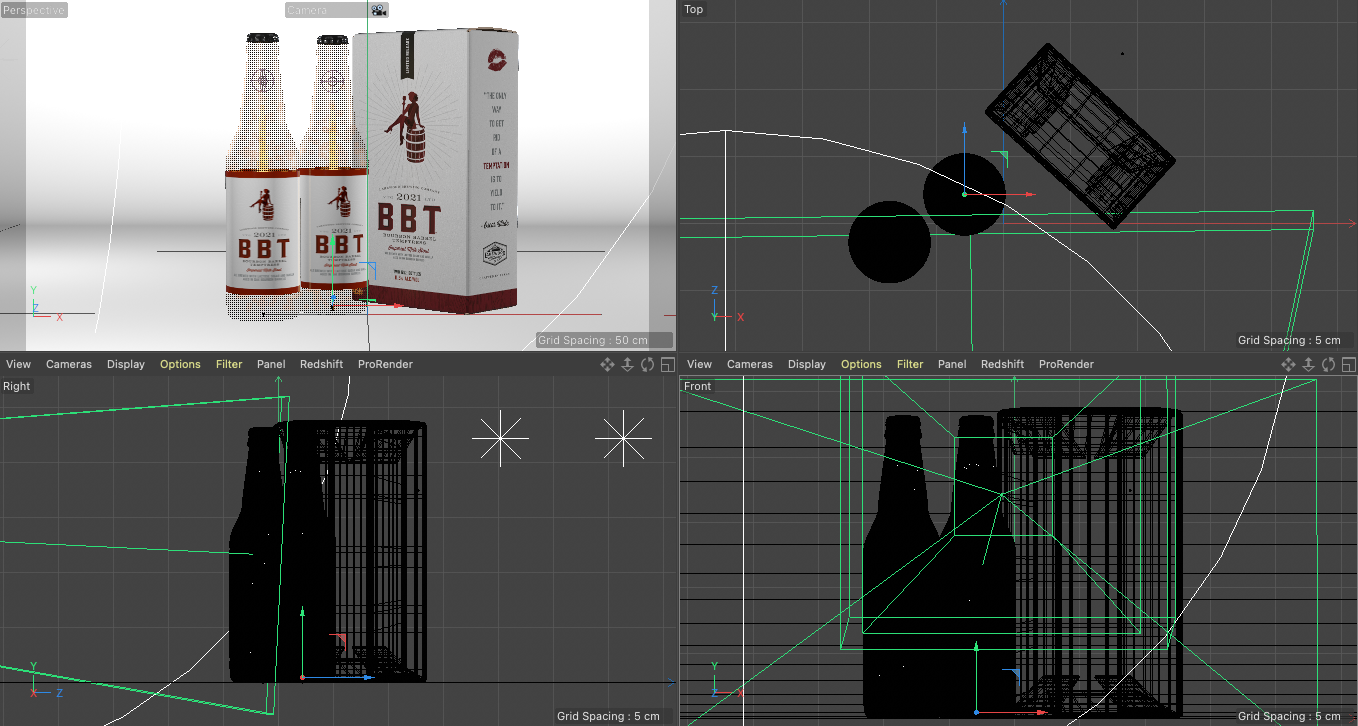Click the 'Grid Spacing : 50 cm' text
The width and height of the screenshot is (1358, 726).
[593, 340]
